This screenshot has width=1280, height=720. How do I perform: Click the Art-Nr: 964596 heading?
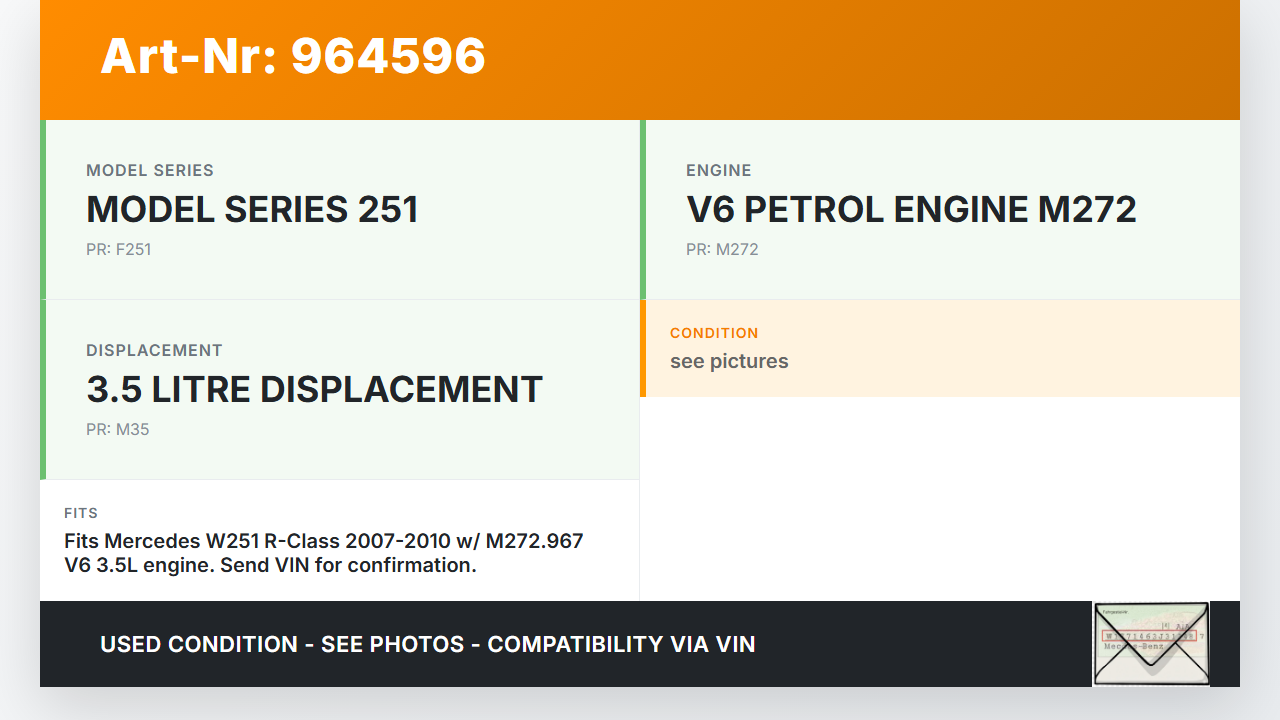[x=293, y=56]
